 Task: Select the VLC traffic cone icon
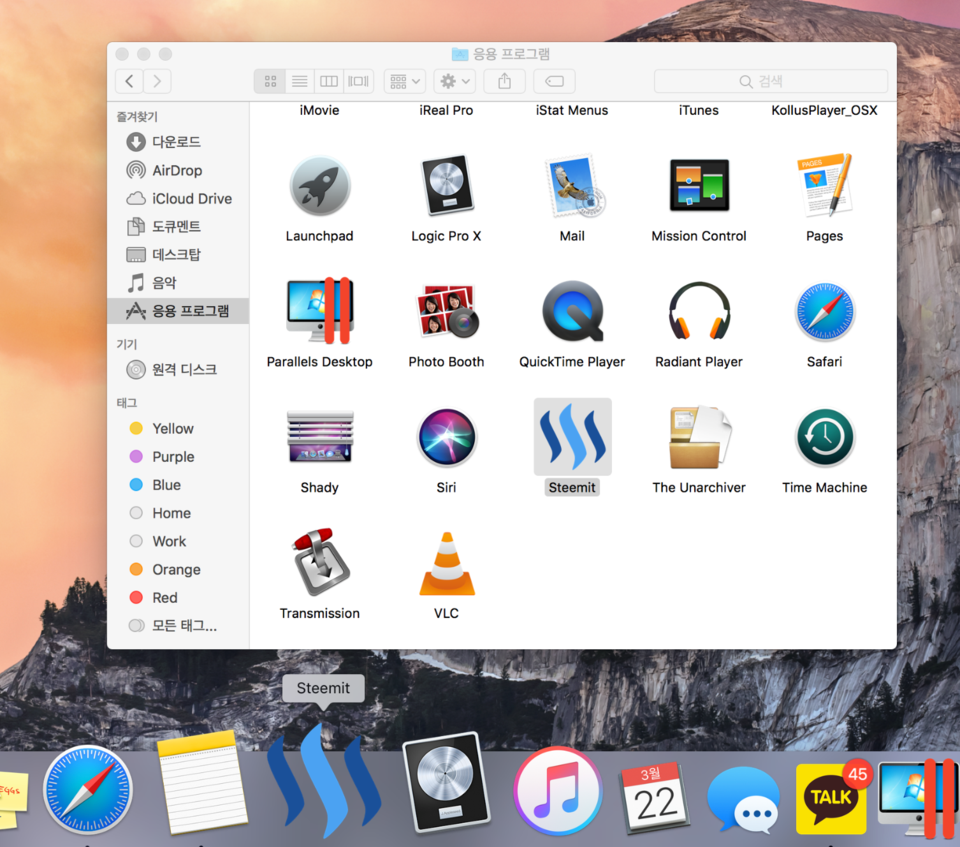click(447, 563)
